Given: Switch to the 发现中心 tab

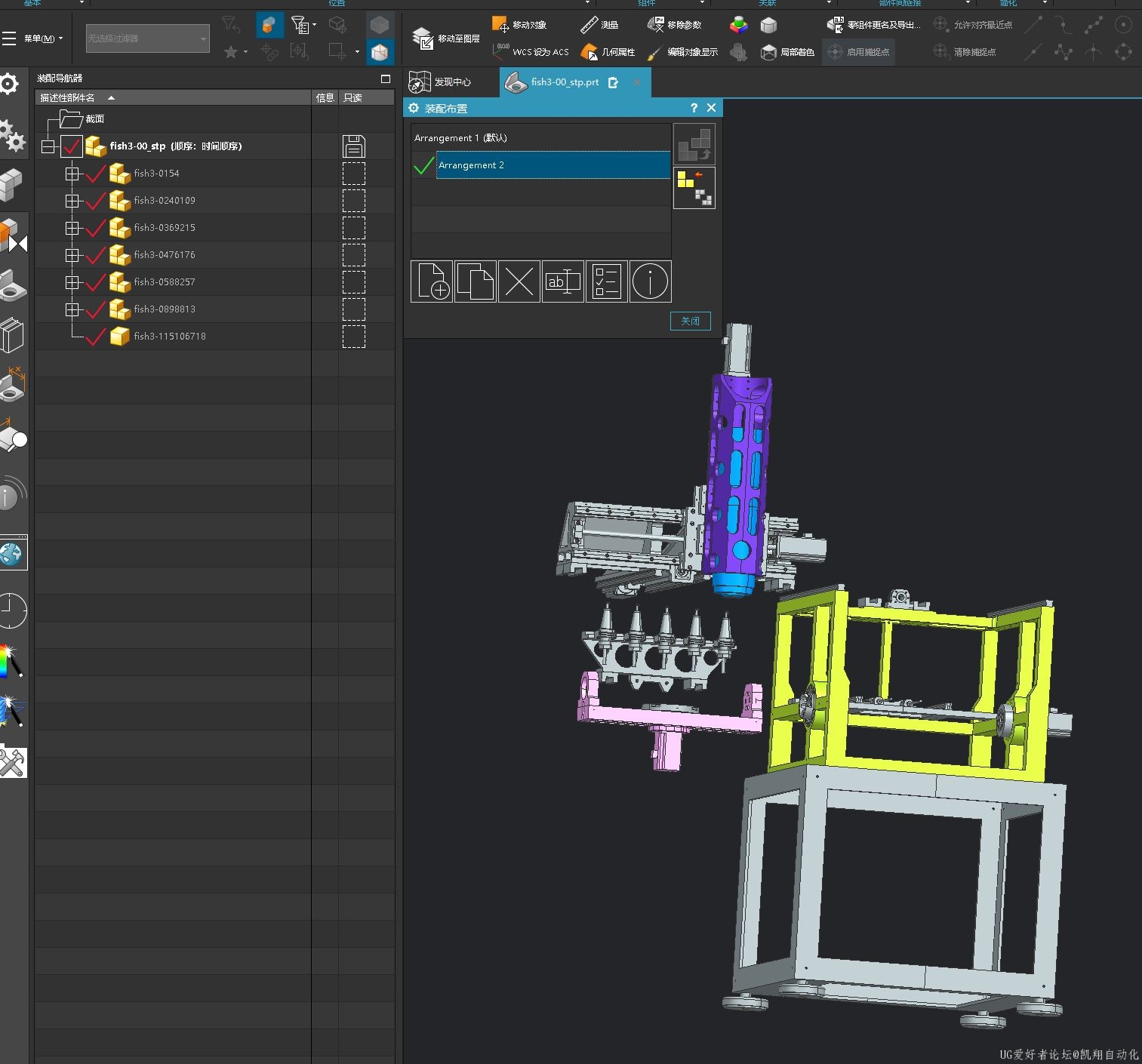Looking at the screenshot, I should (441, 82).
